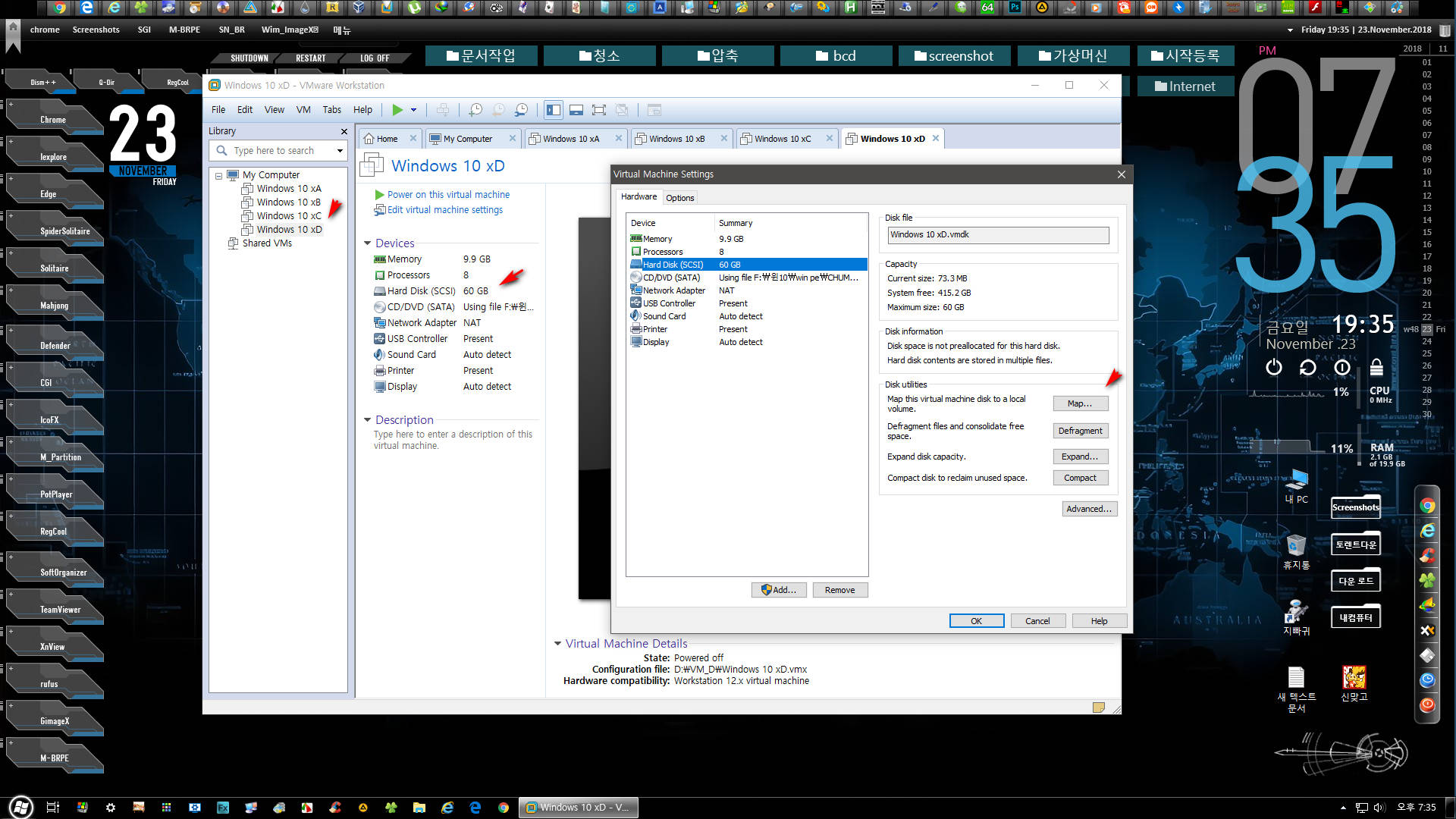The width and height of the screenshot is (1456, 819).
Task: Click into the Disk file field
Action: [x=998, y=235]
